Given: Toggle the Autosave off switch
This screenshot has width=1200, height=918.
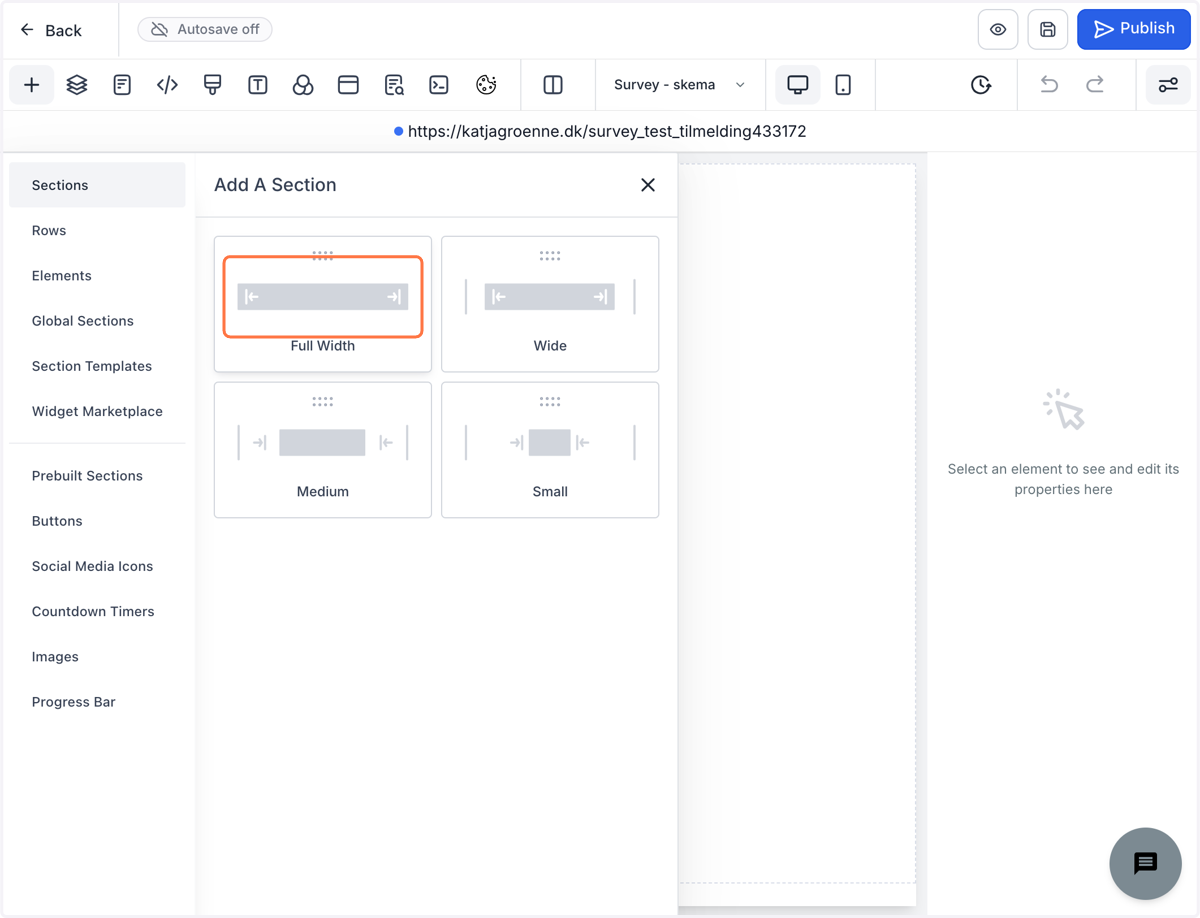Looking at the screenshot, I should pyautogui.click(x=205, y=30).
